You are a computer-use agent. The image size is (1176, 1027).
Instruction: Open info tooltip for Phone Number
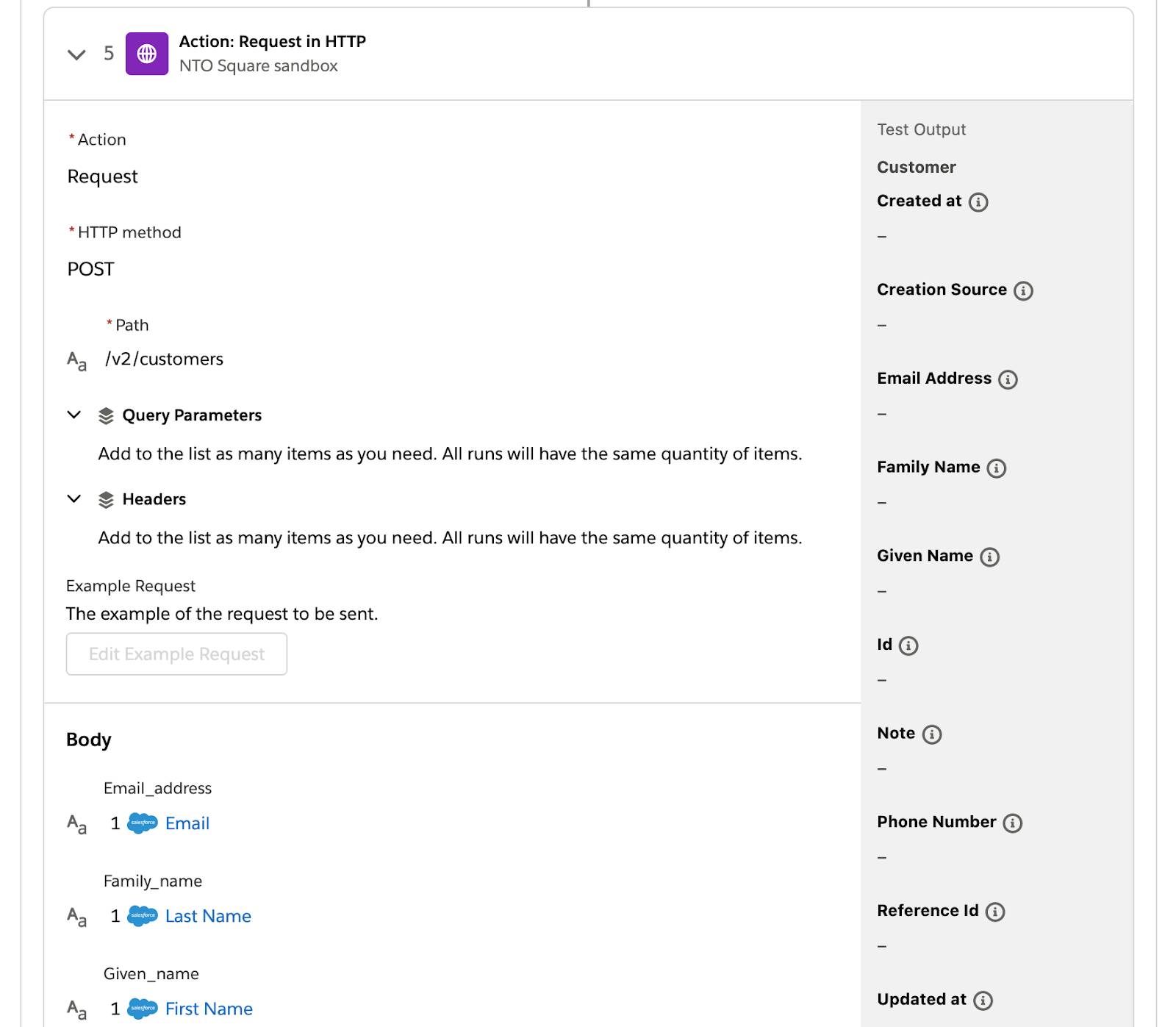[1013, 823]
